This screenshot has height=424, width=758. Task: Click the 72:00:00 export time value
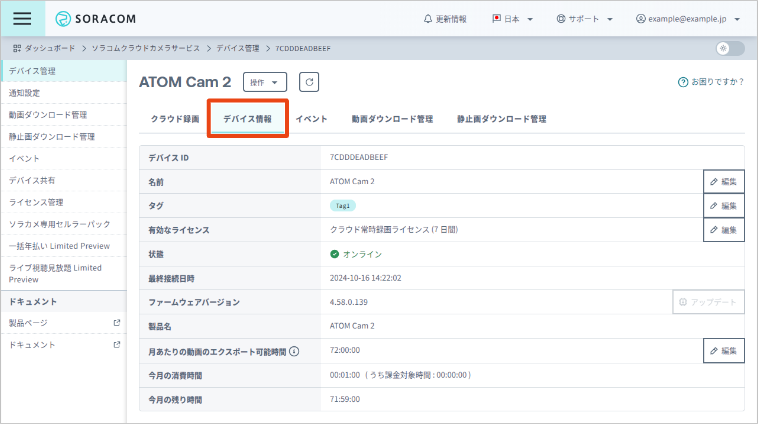coord(345,350)
